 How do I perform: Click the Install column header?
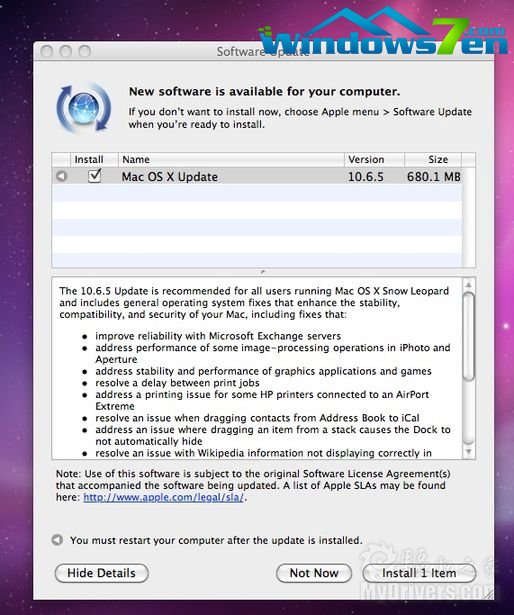(94, 160)
